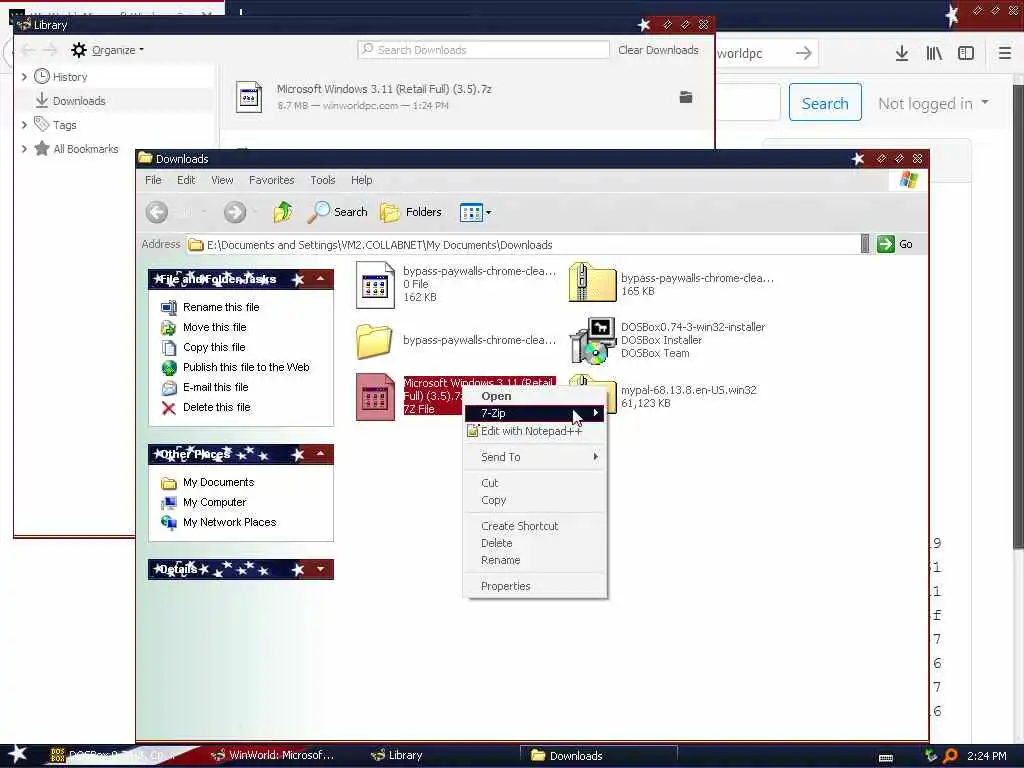Image resolution: width=1024 pixels, height=768 pixels.
Task: Expand All Bookmarks in Library sidebar
Action: [24, 149]
